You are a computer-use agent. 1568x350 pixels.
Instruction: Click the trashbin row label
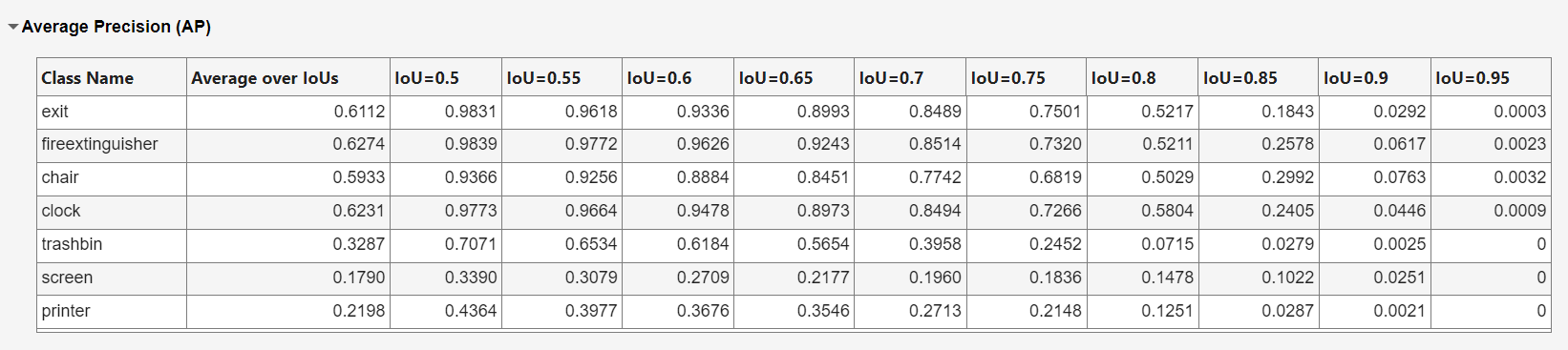pos(112,245)
